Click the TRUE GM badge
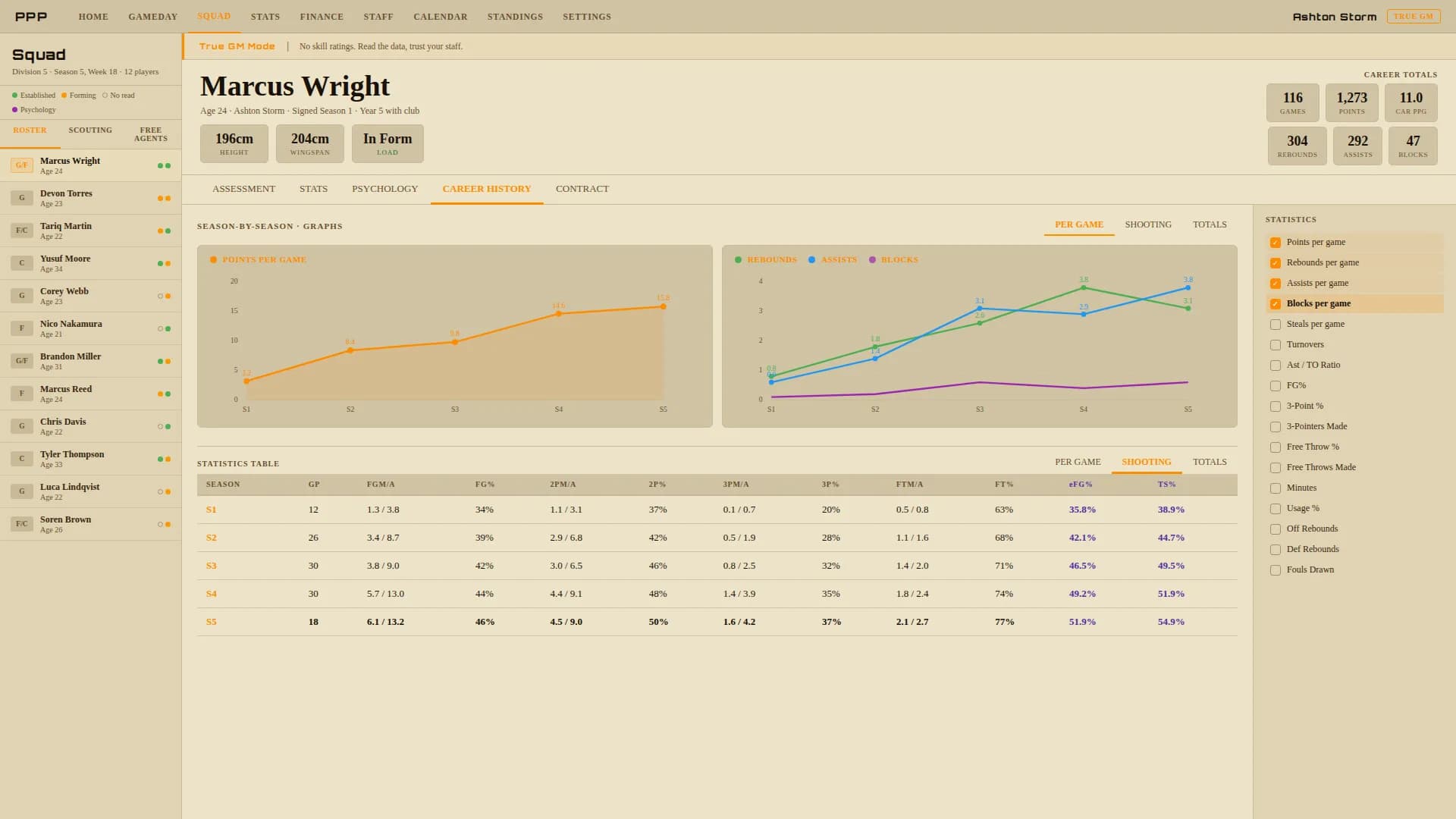Screen dimensions: 1456x819 (1413, 17)
